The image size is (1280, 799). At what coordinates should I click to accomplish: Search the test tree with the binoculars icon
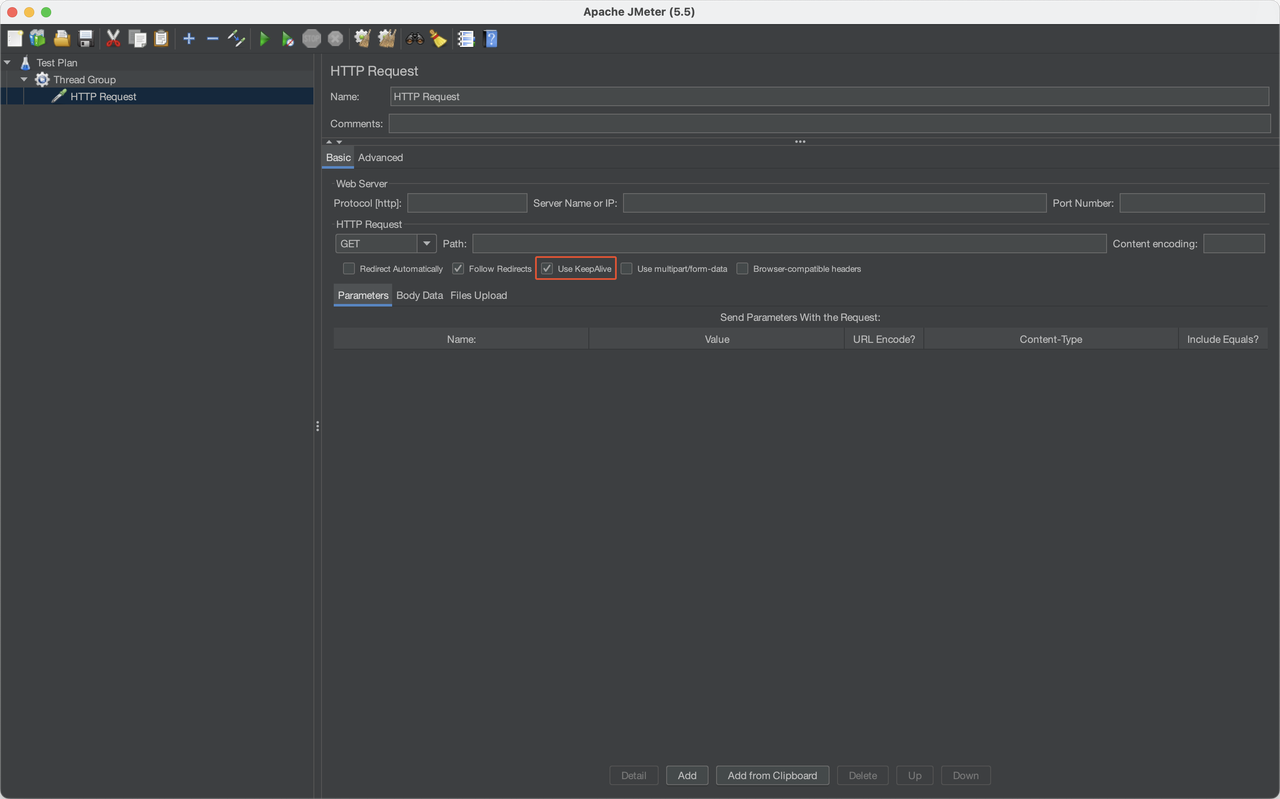(x=416, y=38)
